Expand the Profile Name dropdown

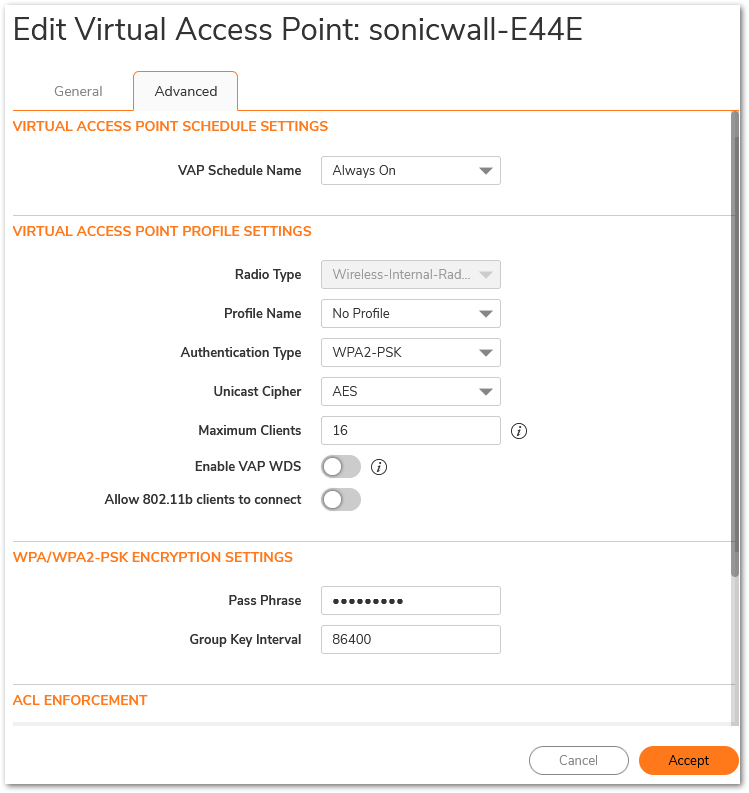[x=411, y=314]
